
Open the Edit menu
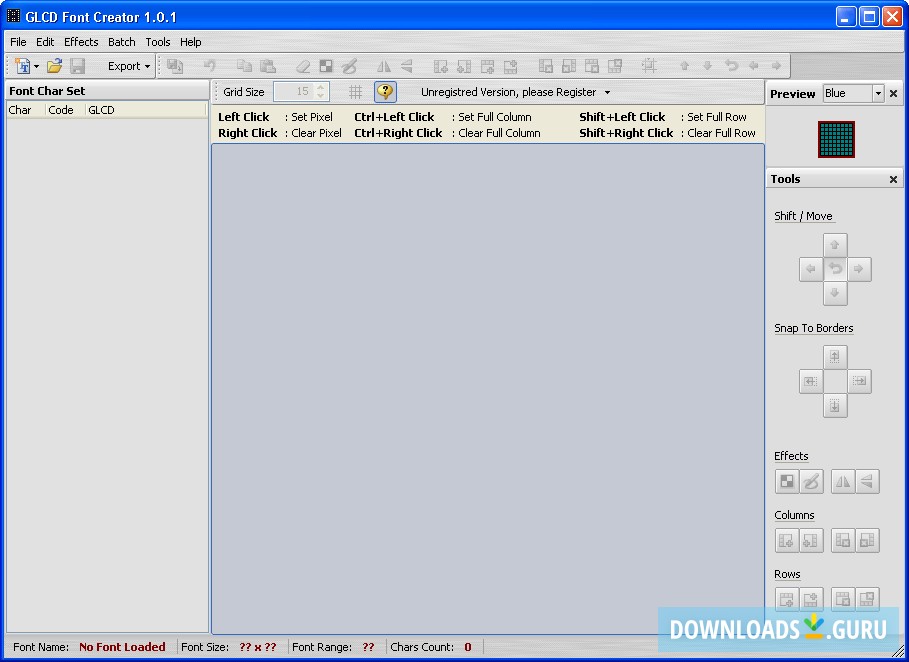pyautogui.click(x=45, y=42)
